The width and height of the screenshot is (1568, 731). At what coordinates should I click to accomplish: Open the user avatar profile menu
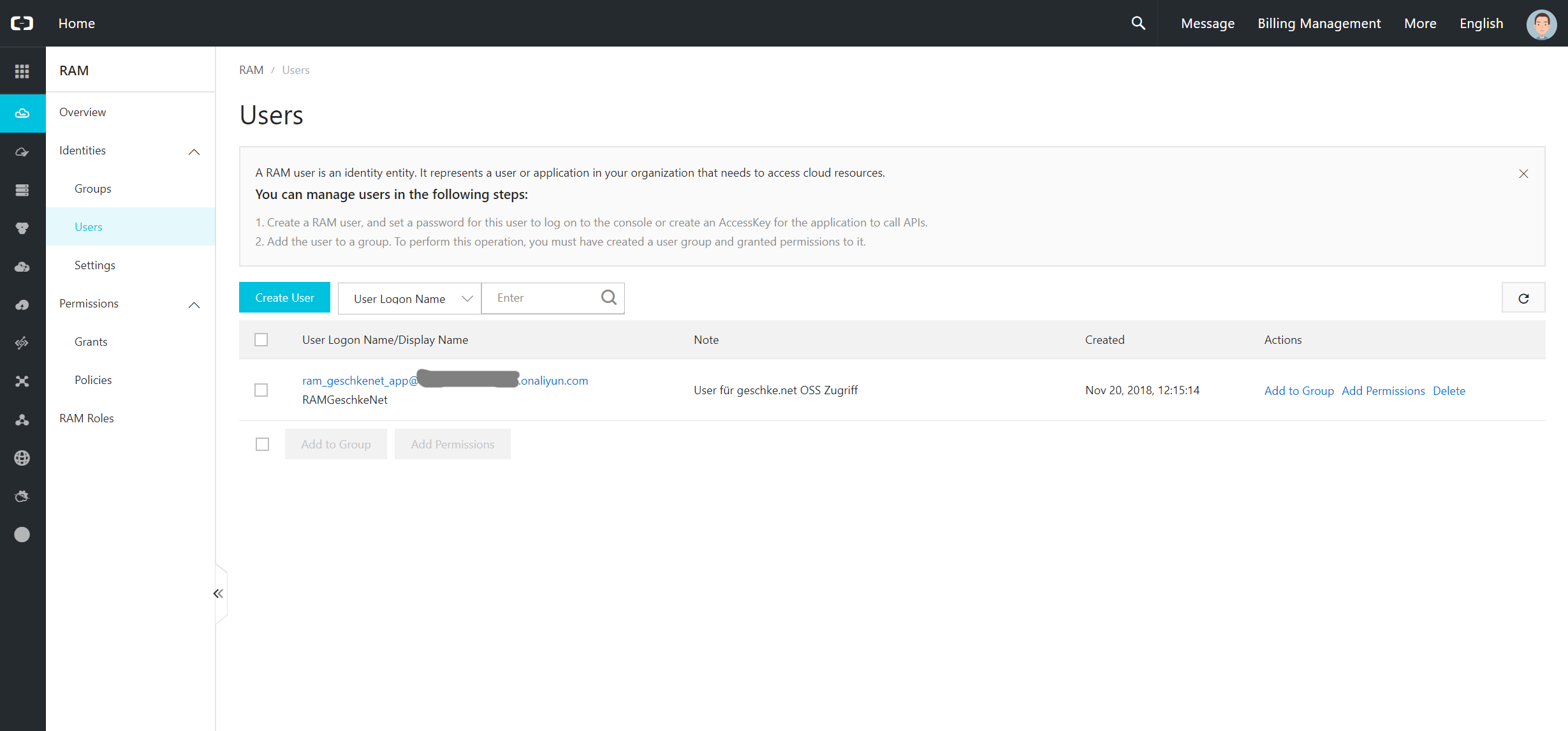(x=1542, y=24)
